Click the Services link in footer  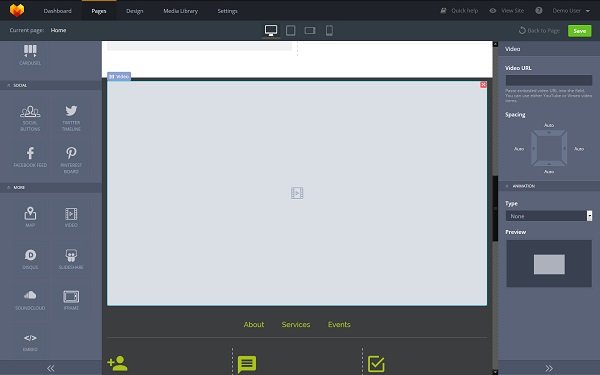point(296,324)
